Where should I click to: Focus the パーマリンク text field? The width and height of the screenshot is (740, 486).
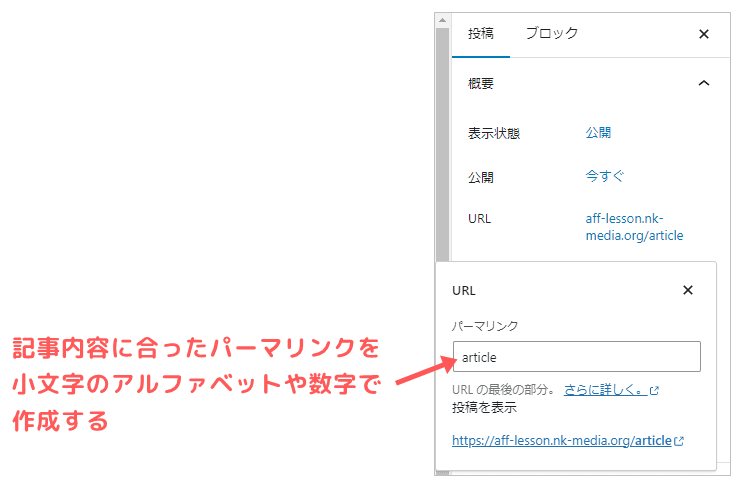pyautogui.click(x=576, y=357)
